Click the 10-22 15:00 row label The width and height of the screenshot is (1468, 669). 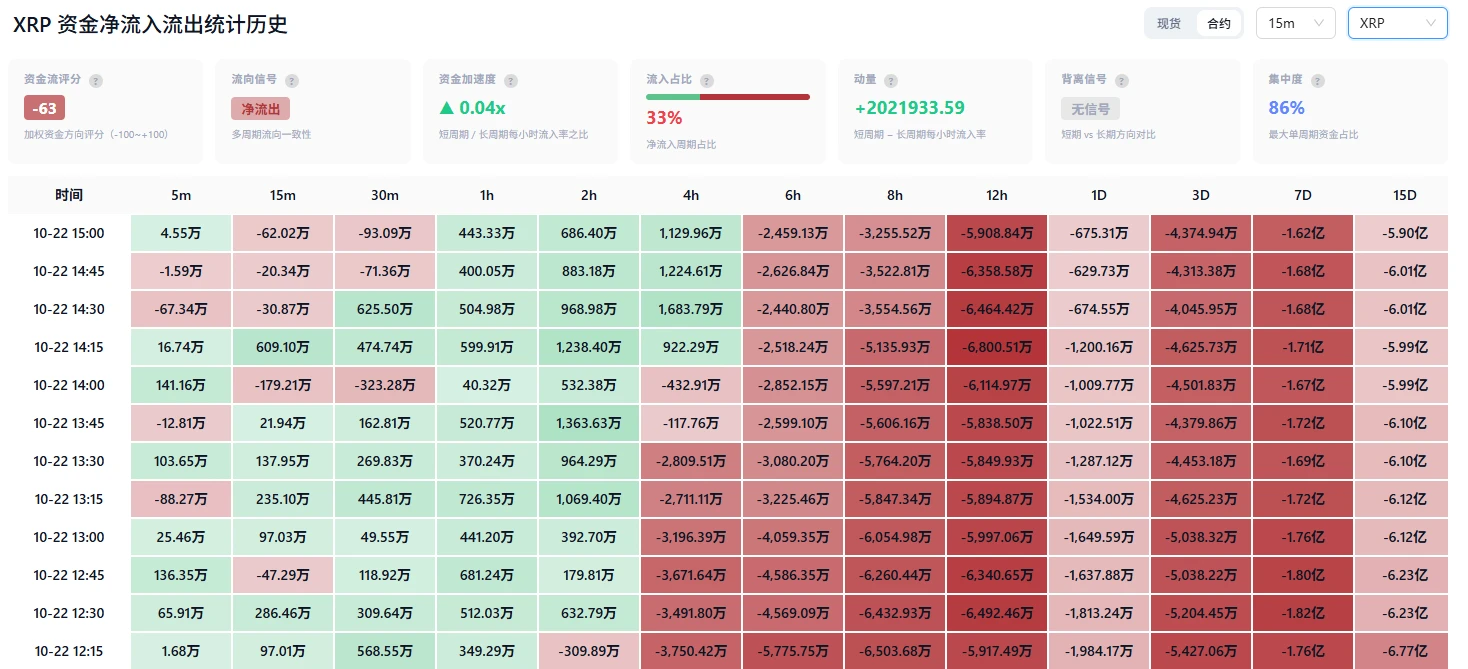coord(69,233)
